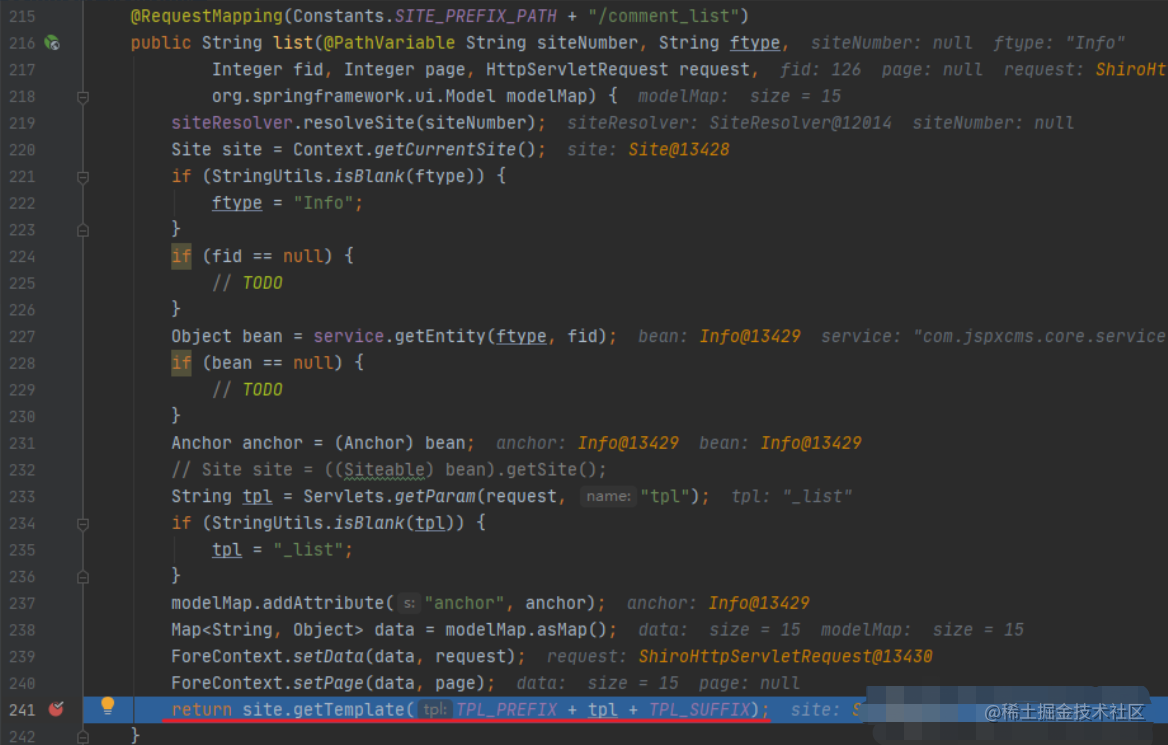Click the "/comment_list" string literal

(662, 16)
